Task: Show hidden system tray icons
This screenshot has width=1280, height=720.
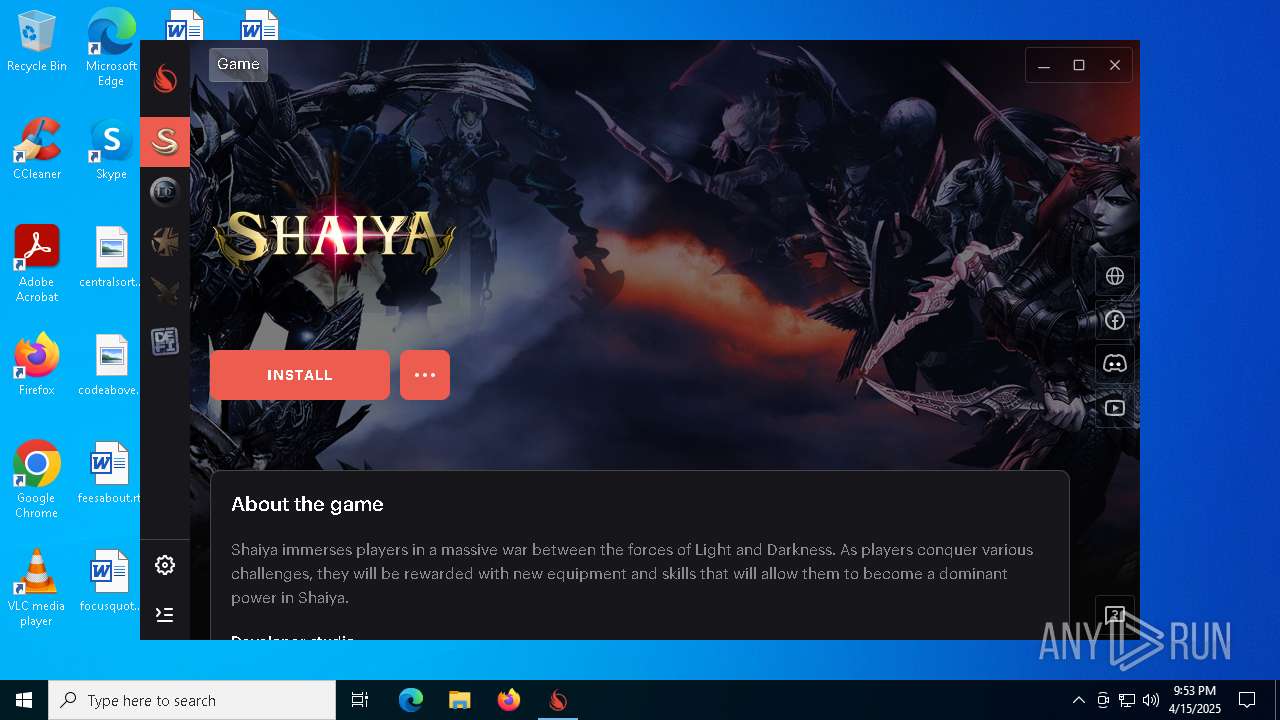Action: [x=1078, y=700]
